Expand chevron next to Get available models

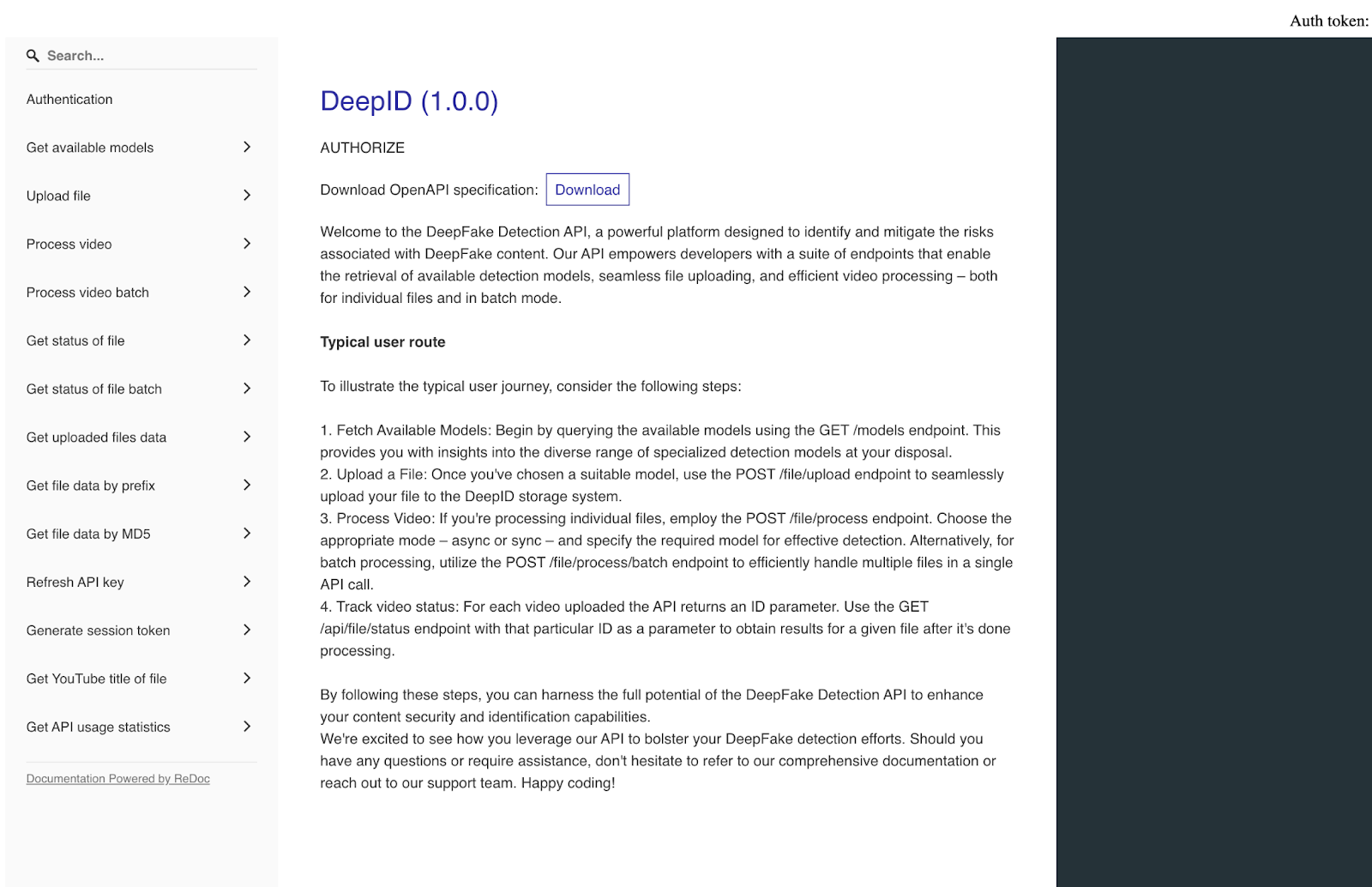[x=247, y=148]
